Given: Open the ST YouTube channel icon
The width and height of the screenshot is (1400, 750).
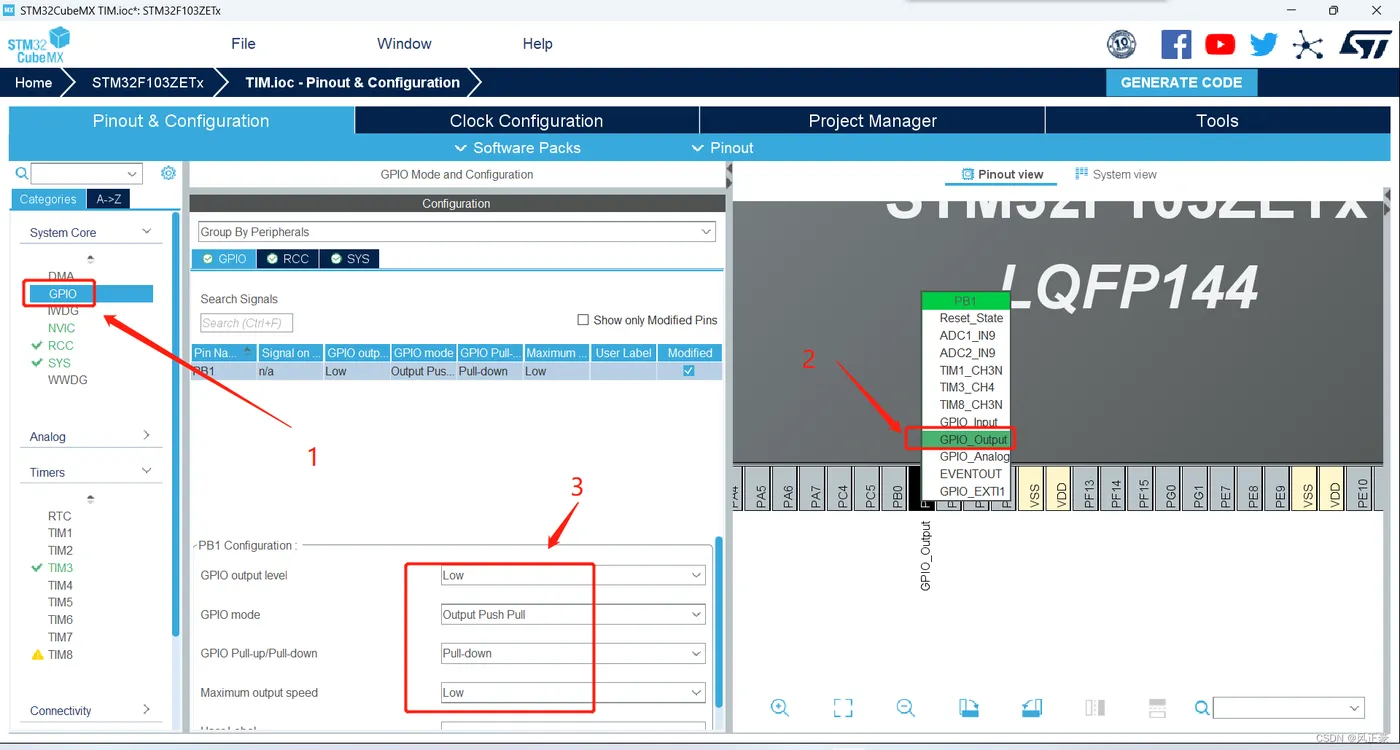Looking at the screenshot, I should tap(1220, 44).
